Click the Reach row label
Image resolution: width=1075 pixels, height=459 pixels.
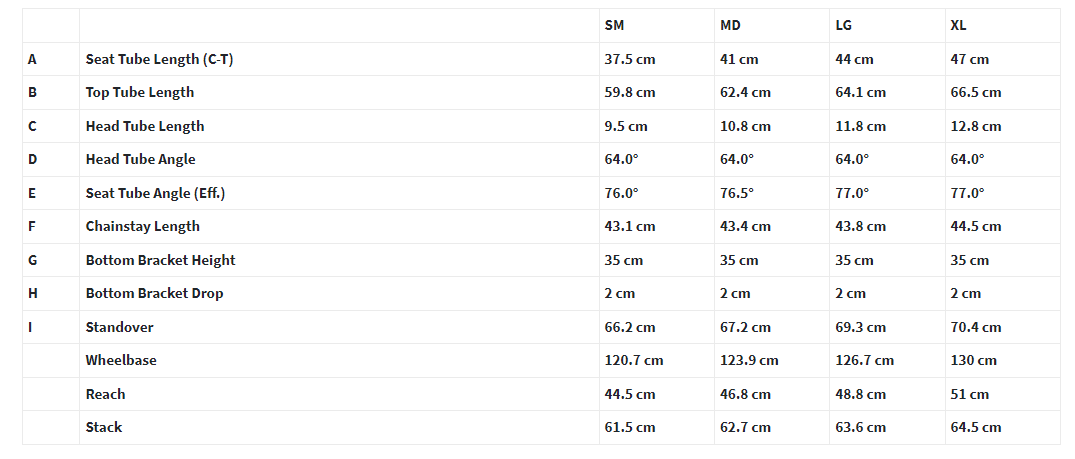pyautogui.click(x=106, y=395)
